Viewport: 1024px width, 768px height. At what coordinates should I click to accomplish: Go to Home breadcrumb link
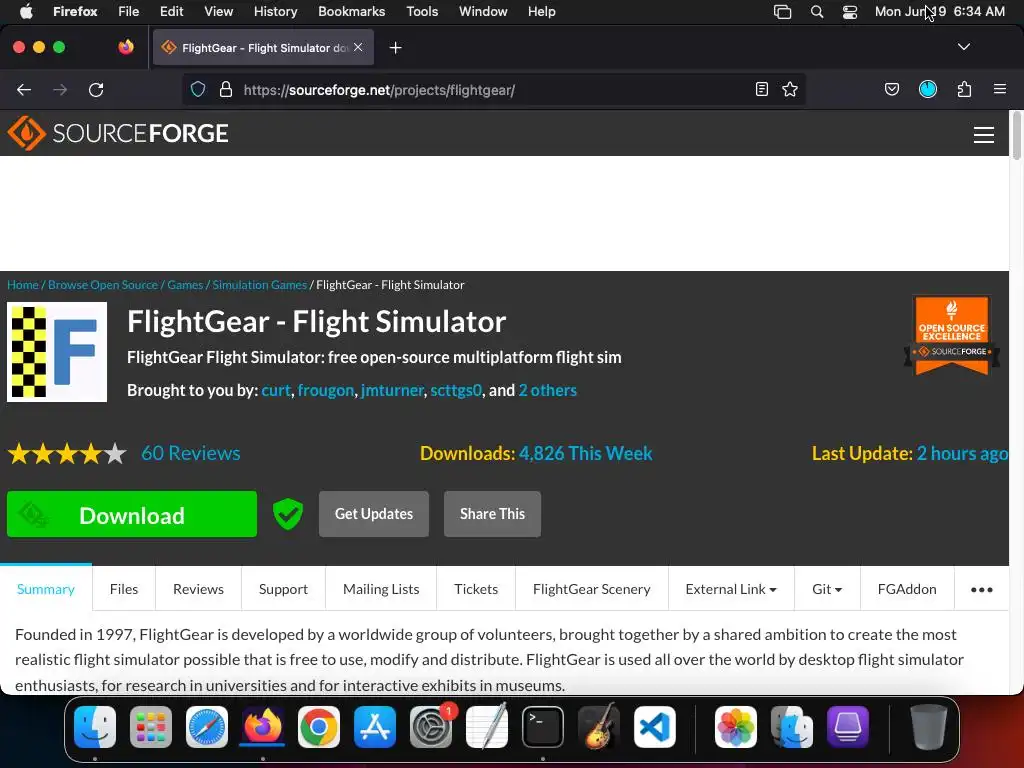23,285
